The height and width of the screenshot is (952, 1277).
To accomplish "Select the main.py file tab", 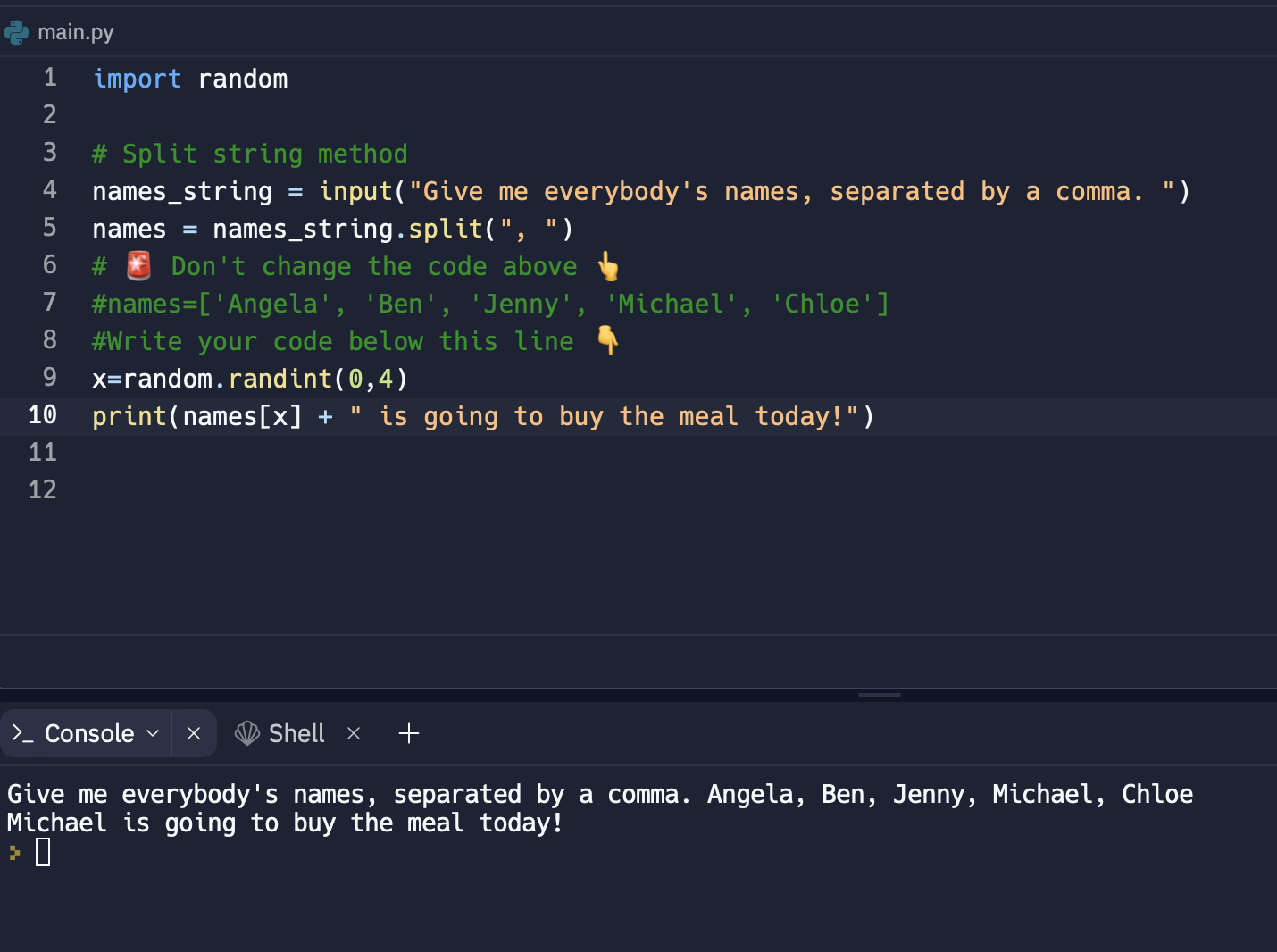I will click(59, 32).
